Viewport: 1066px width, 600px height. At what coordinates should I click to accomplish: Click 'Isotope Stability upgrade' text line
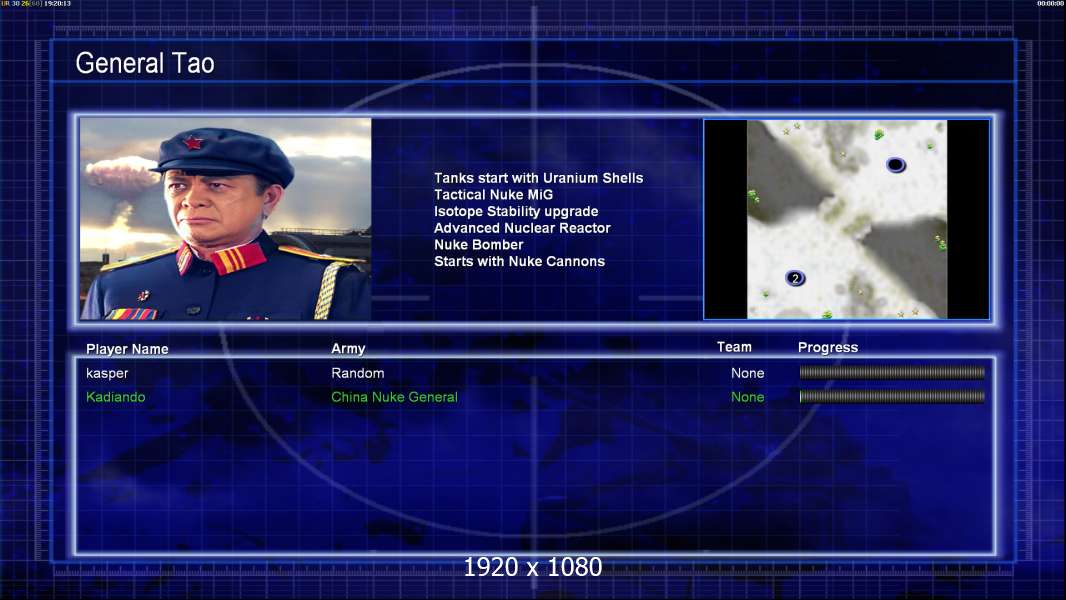tap(516, 211)
